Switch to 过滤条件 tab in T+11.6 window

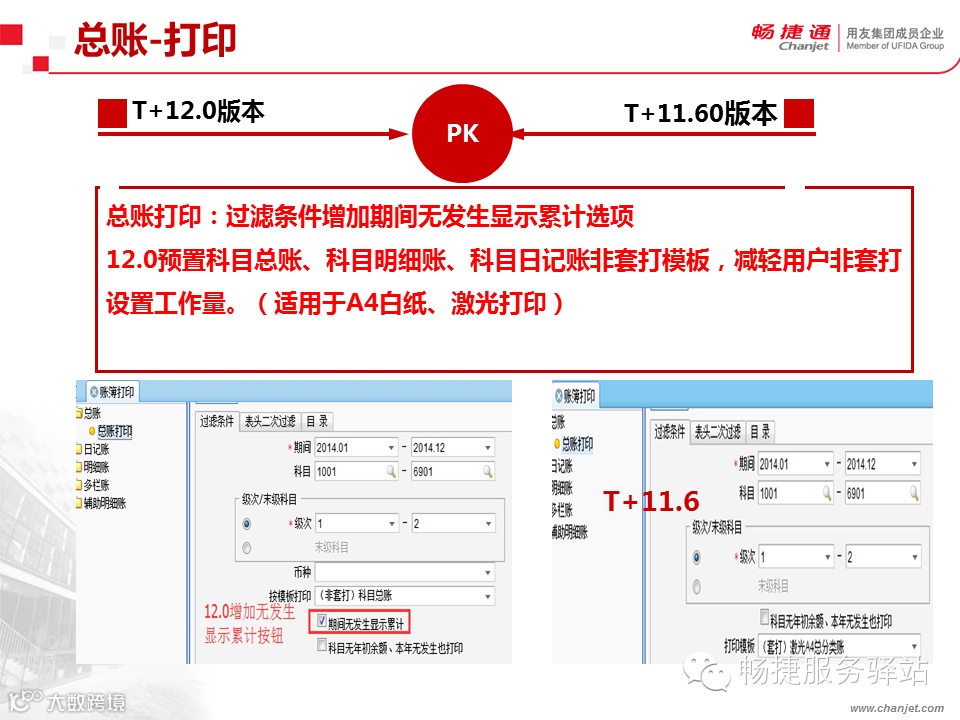tap(669, 432)
